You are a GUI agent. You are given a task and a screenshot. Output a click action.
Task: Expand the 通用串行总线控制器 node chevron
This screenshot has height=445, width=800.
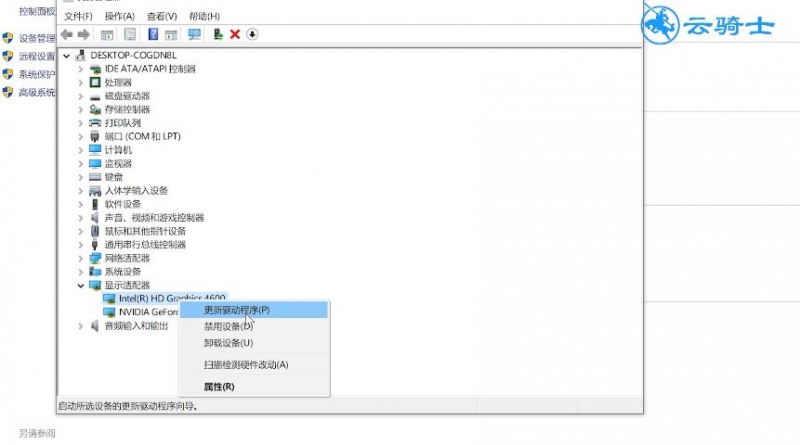point(80,245)
